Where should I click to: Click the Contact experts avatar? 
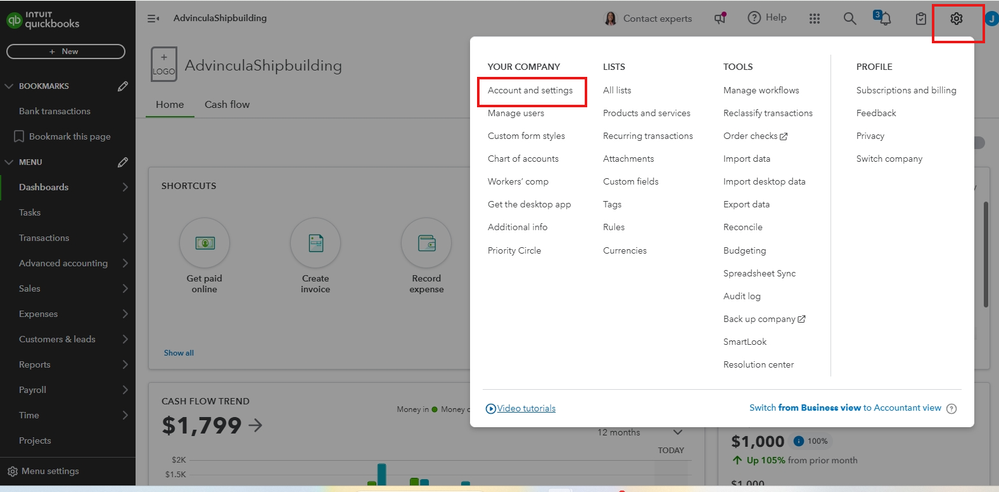[610, 18]
